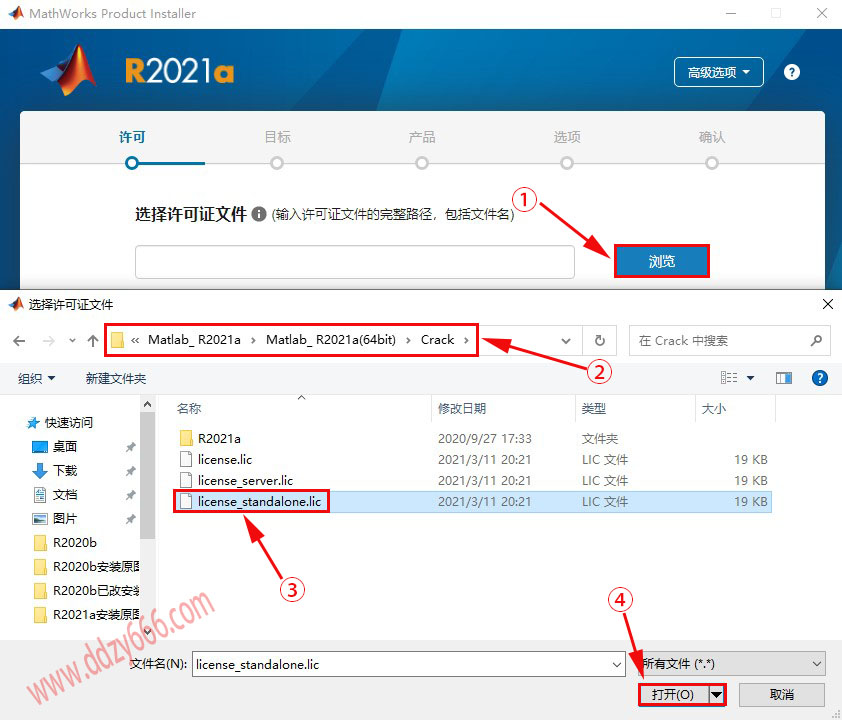This screenshot has height=720, width=842.
Task: Click unpin icon next to 桌面
Action: pyautogui.click(x=130, y=447)
